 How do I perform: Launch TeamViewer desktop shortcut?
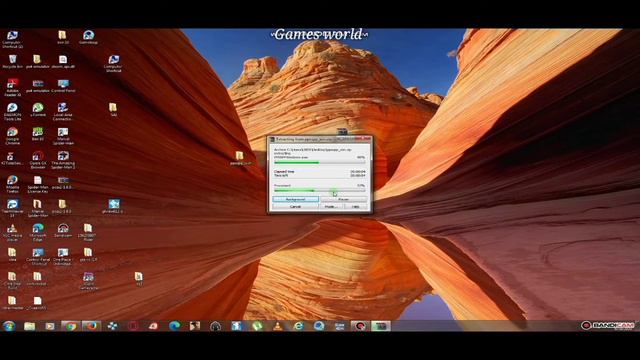[12, 208]
